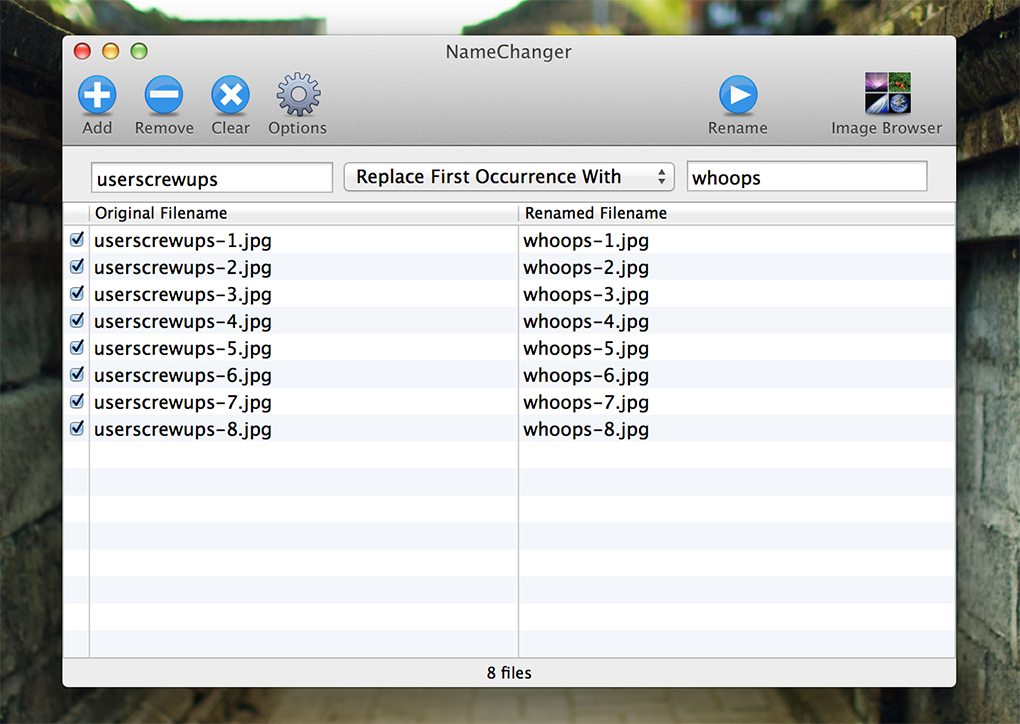Click the whoops-5.jpg renamed filename
Screen dimensions: 1020x724
pos(586,349)
